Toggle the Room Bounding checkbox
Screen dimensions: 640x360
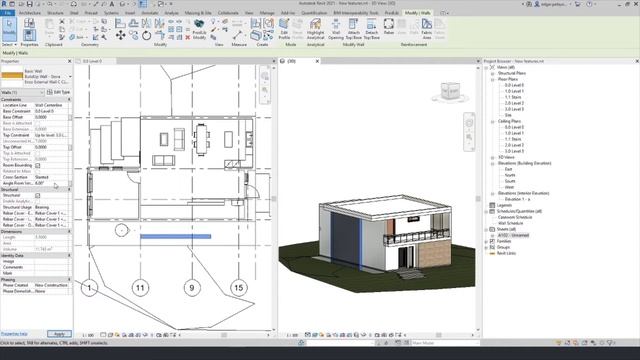coord(38,165)
